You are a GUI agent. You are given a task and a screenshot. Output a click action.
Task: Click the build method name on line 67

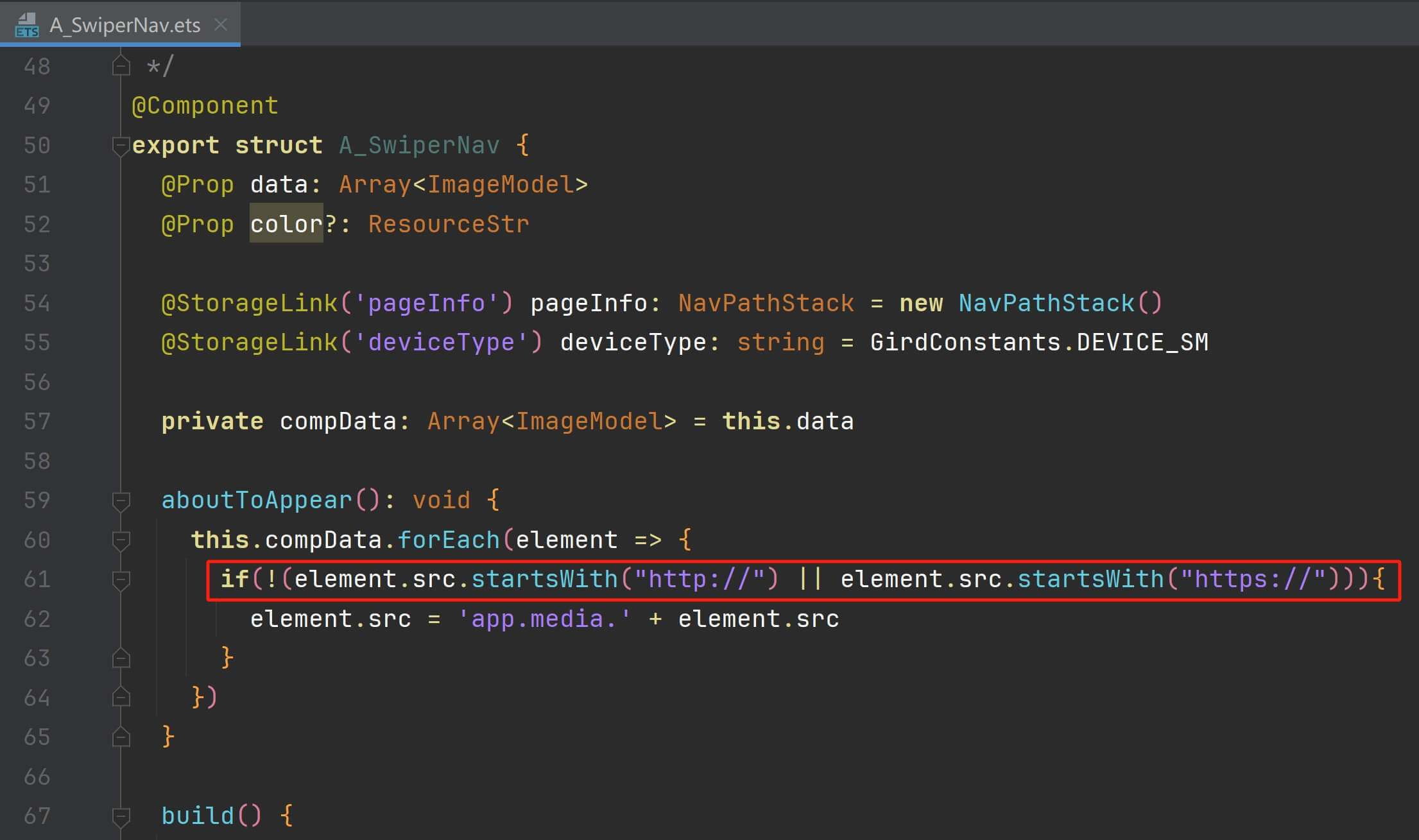click(x=198, y=816)
